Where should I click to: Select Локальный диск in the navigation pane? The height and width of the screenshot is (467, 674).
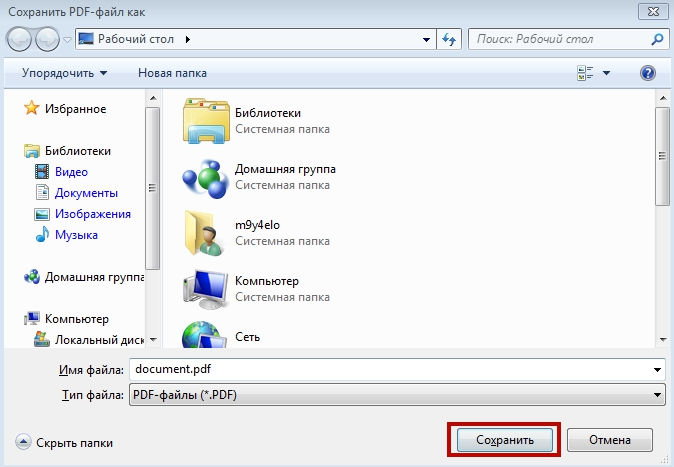[x=100, y=340]
